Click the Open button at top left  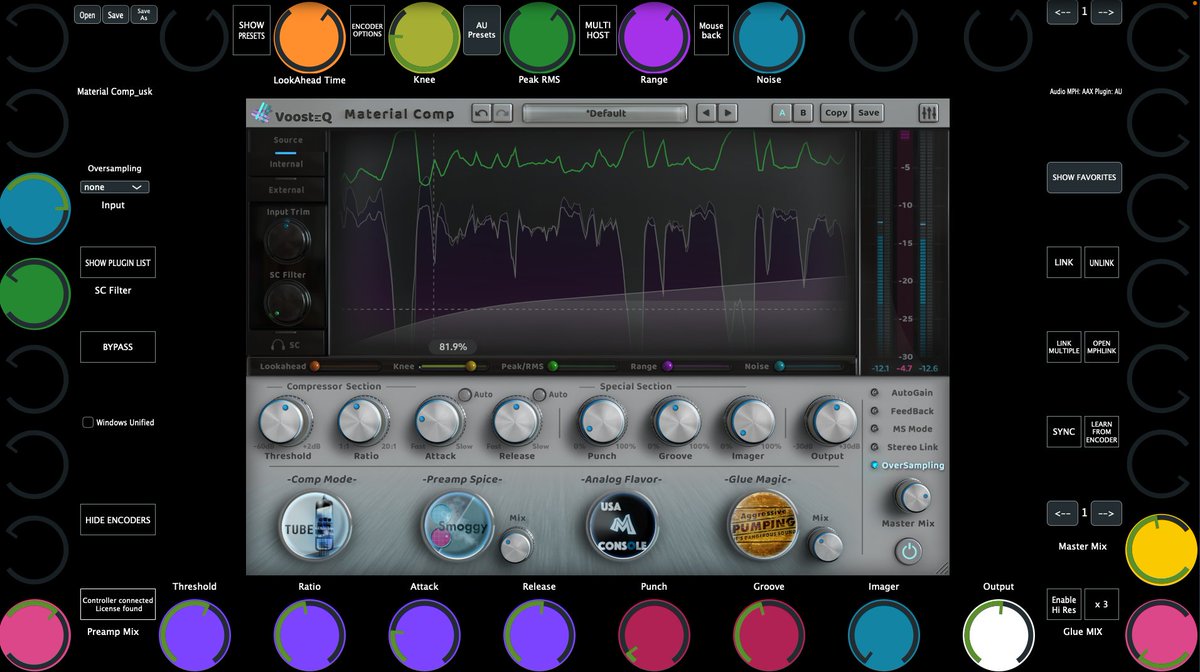click(x=88, y=15)
